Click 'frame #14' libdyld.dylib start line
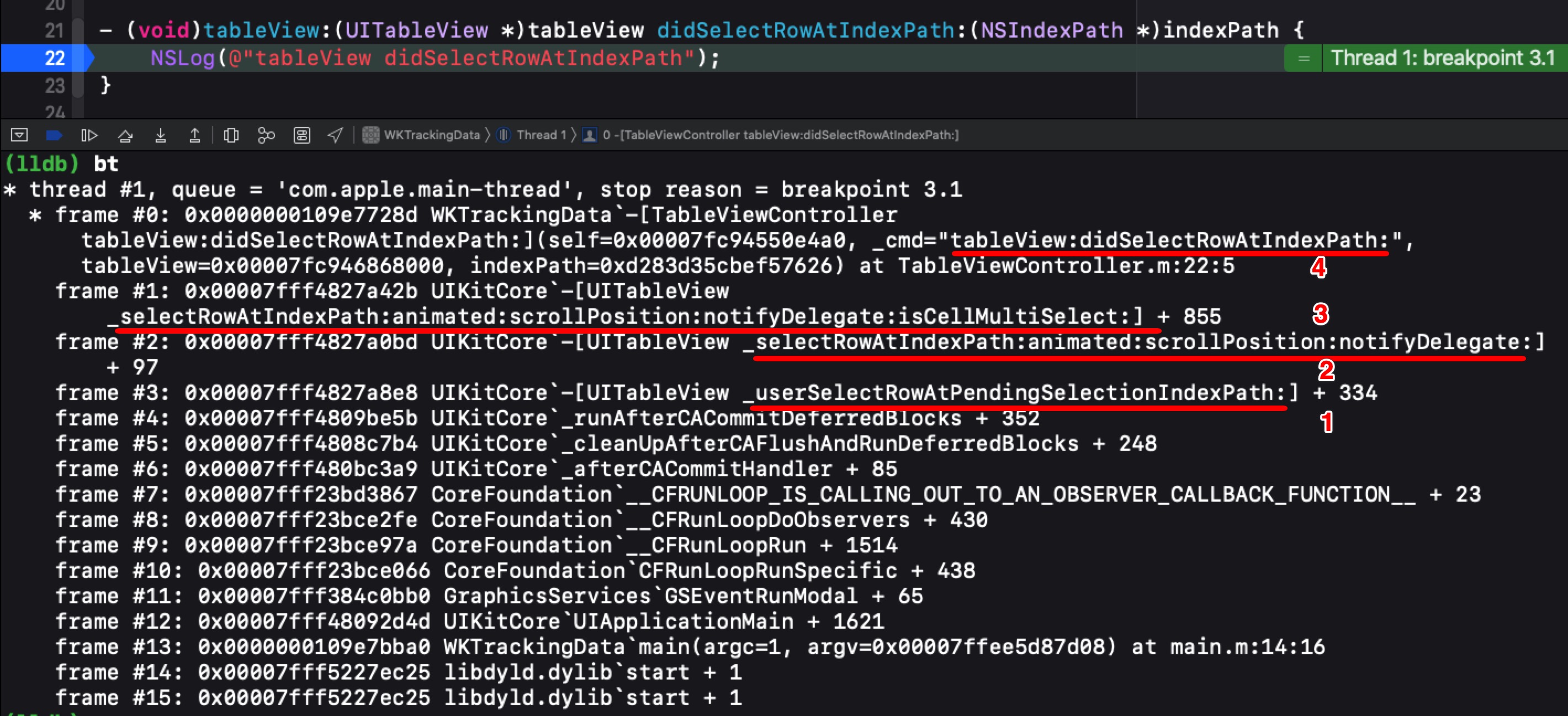 399,673
